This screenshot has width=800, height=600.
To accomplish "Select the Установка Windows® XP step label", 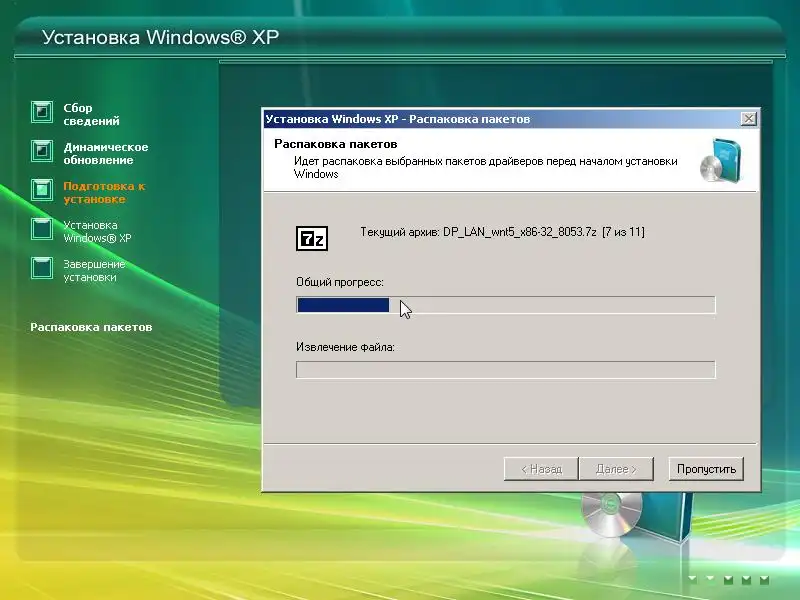I will pos(97,232).
